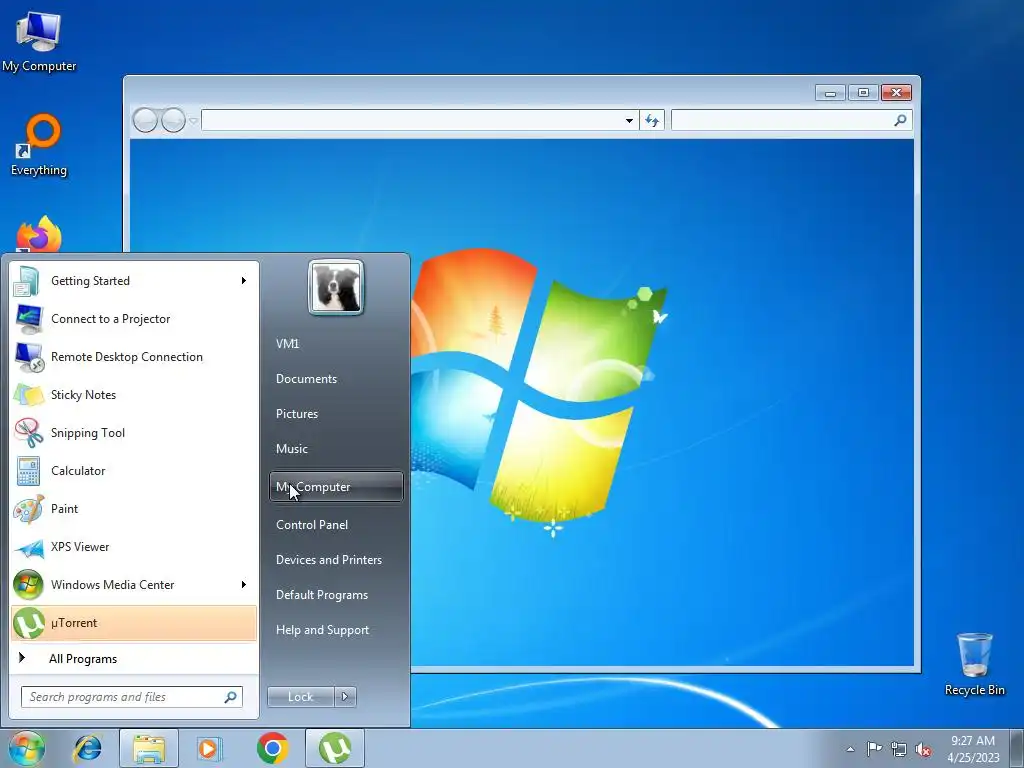Viewport: 1024px width, 768px height.
Task: Open My Computer desktop icon
Action: [x=39, y=42]
